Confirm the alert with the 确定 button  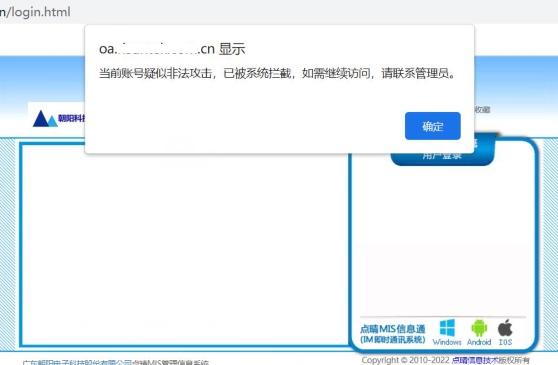point(432,126)
